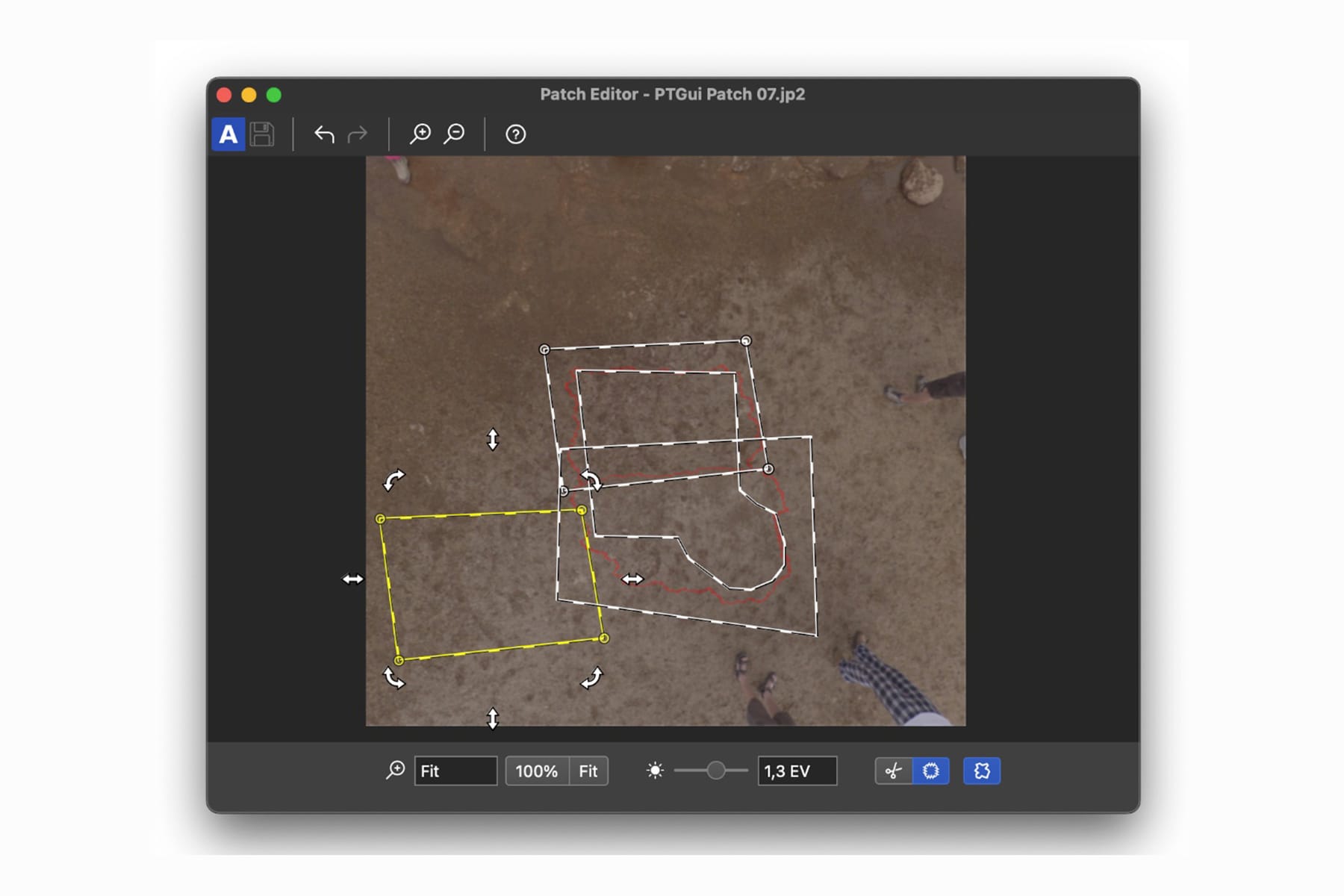Set zoom to 100%
1344x896 pixels.
tap(537, 771)
